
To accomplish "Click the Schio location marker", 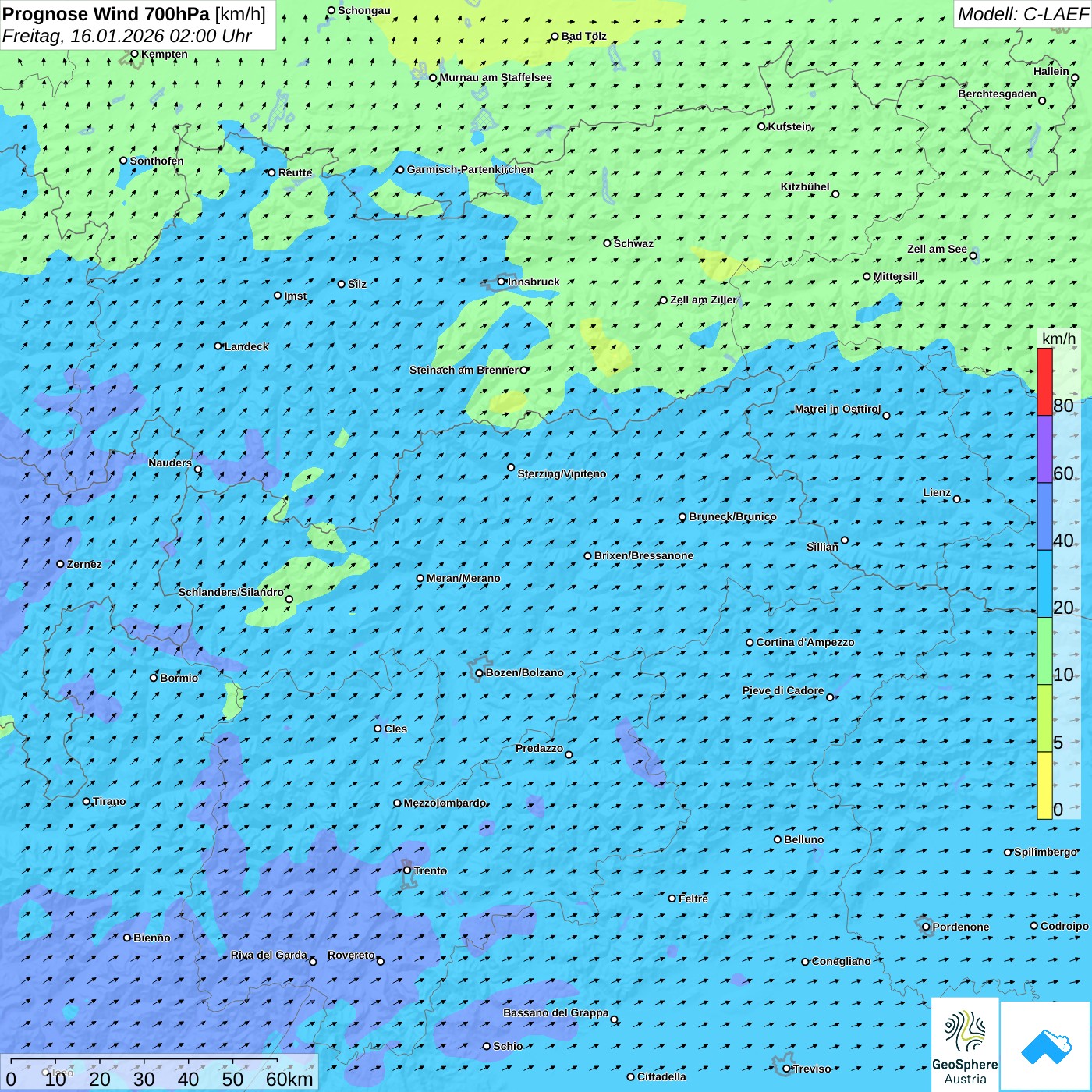I will (x=487, y=1046).
